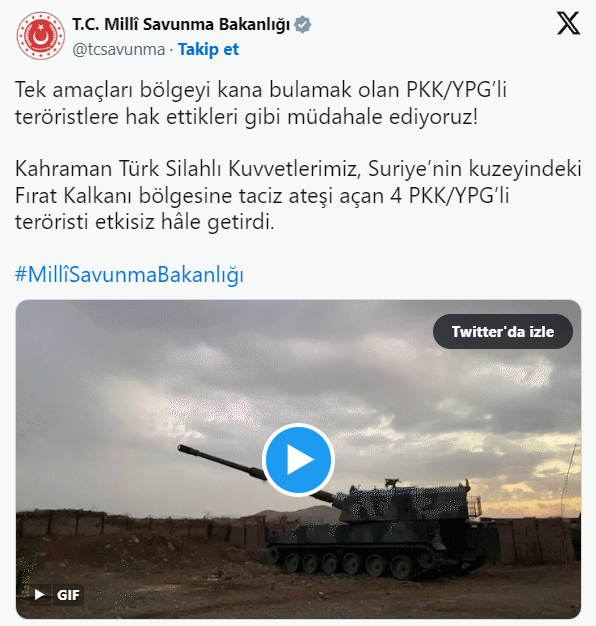
Task: Click the @tcsavunma handle
Action: point(119,50)
